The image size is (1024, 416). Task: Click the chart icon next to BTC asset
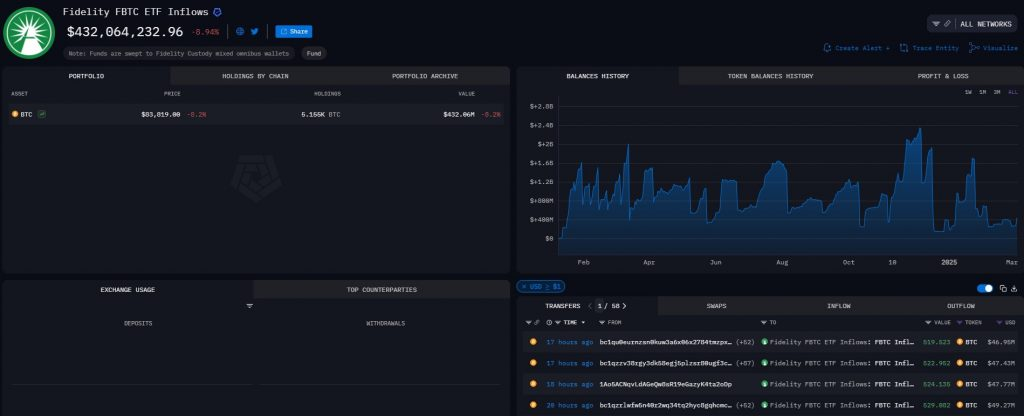click(42, 114)
